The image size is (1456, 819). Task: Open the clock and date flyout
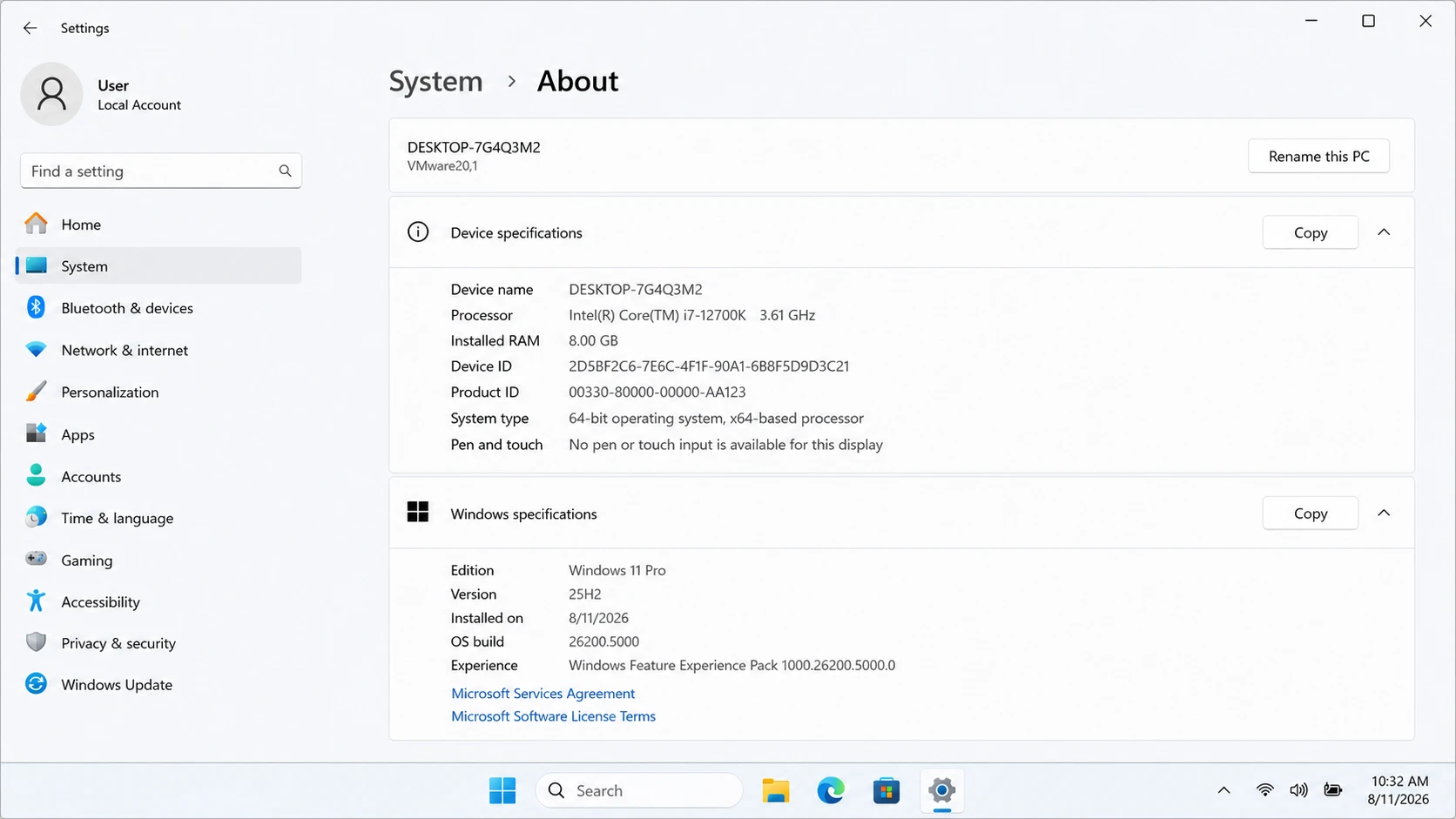coord(1399,790)
